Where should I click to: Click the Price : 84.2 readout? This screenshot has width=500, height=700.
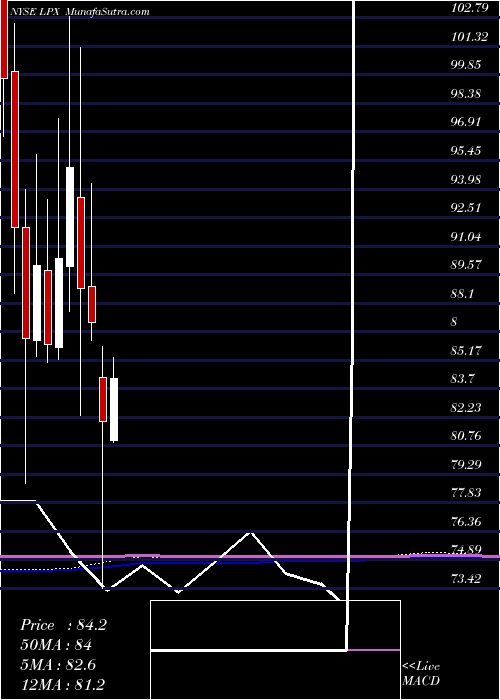coord(63,625)
